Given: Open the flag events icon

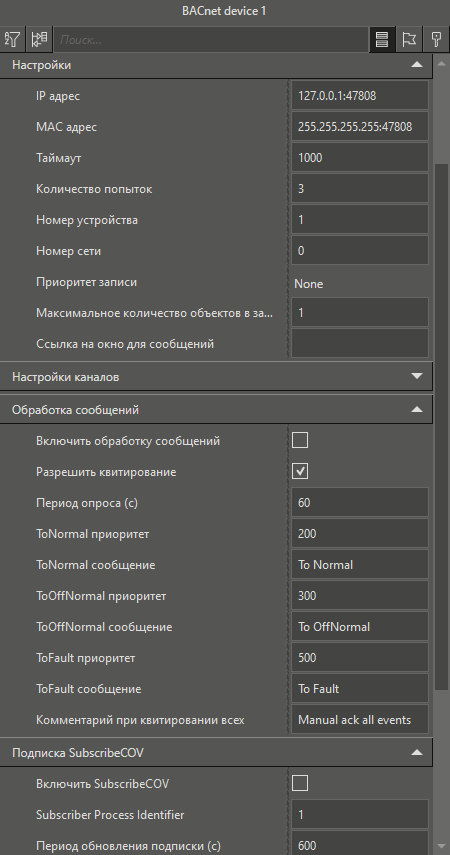Looking at the screenshot, I should click(x=409, y=39).
